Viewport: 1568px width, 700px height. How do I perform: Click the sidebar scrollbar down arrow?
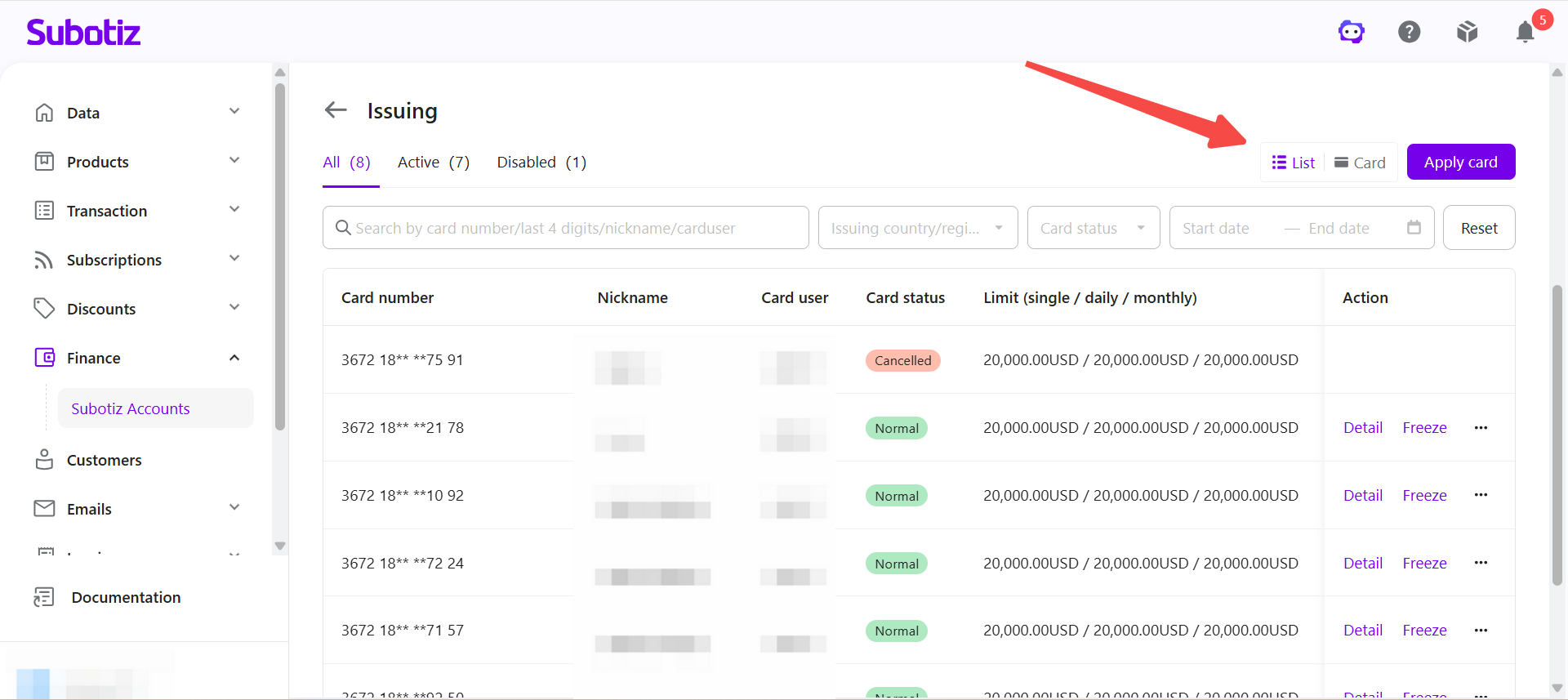point(280,546)
